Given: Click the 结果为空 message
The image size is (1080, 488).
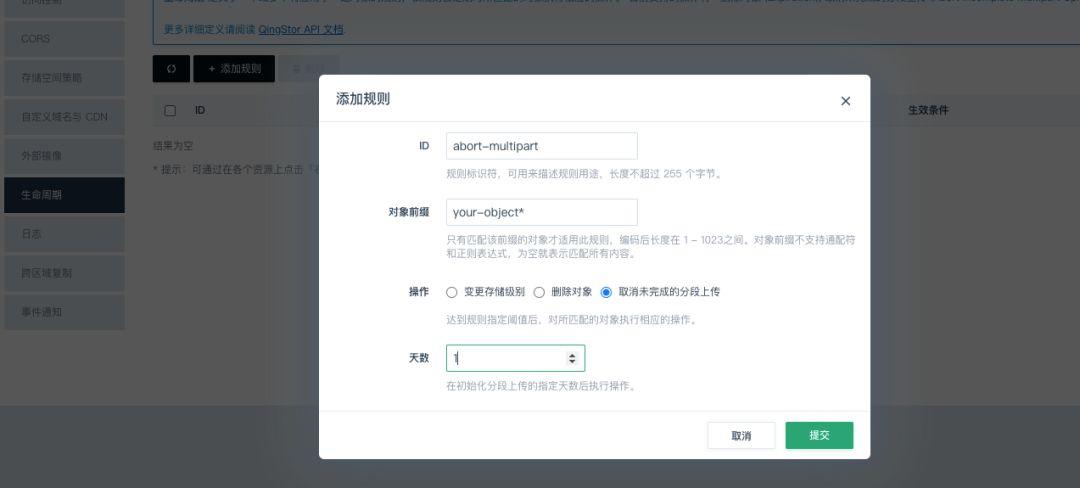Looking at the screenshot, I should point(173,146).
